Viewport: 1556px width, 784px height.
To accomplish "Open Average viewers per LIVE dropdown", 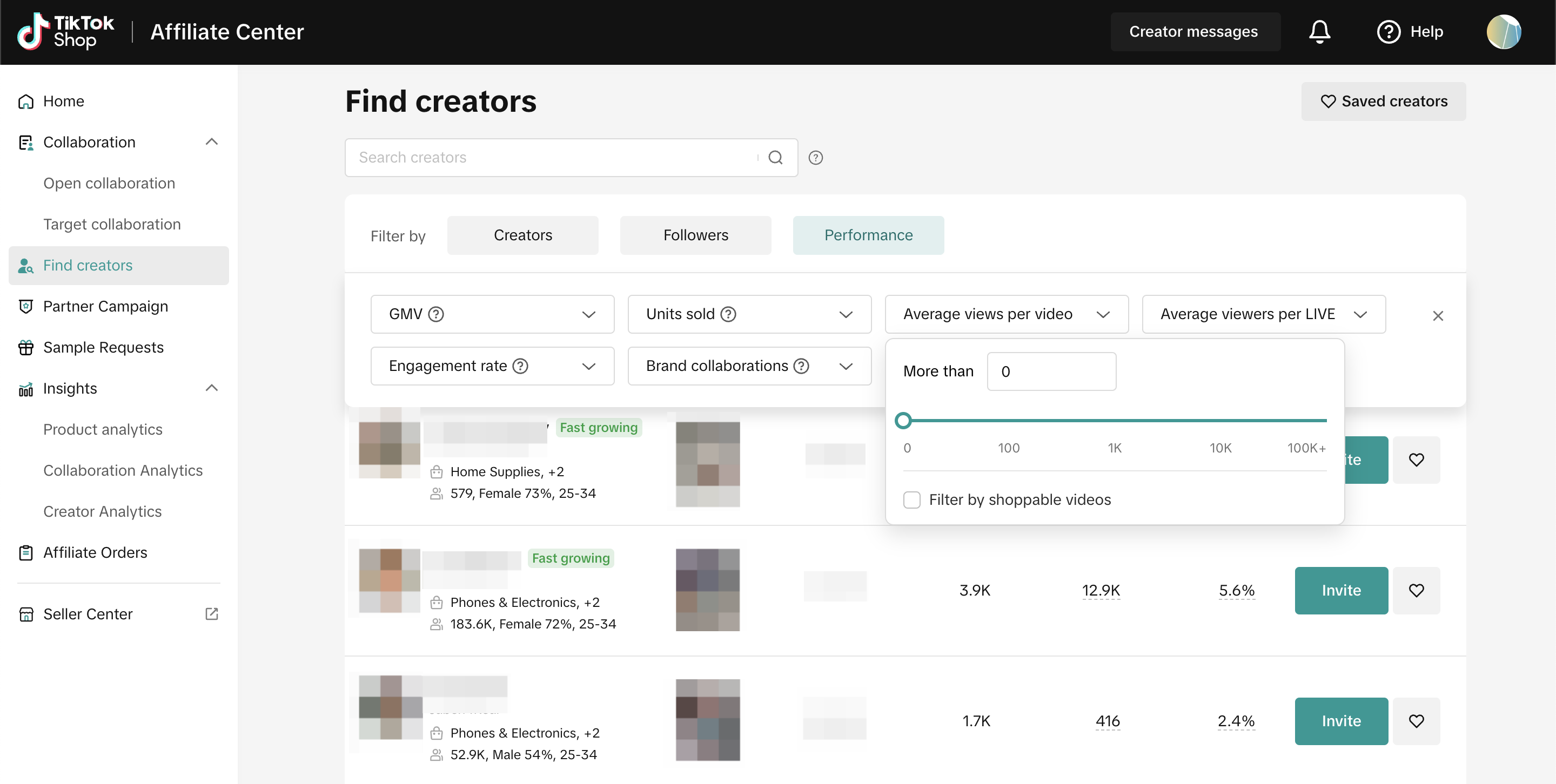I will pos(1360,314).
